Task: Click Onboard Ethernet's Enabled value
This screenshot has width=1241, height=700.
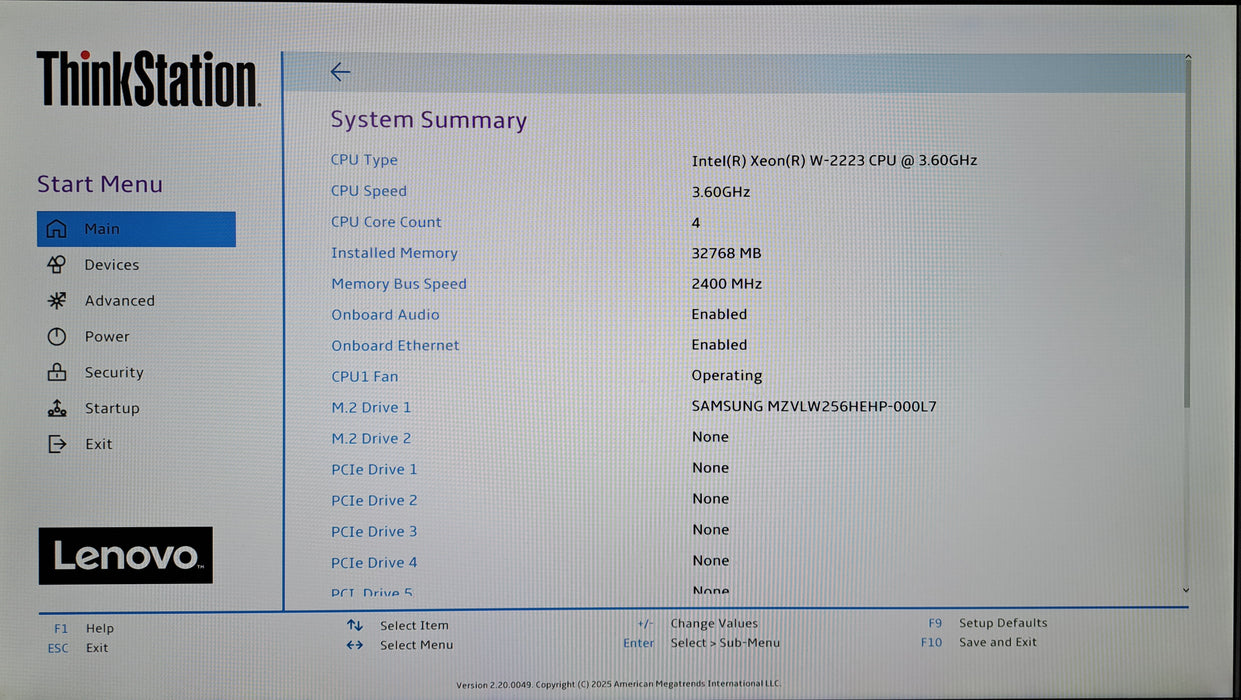Action: click(x=719, y=345)
